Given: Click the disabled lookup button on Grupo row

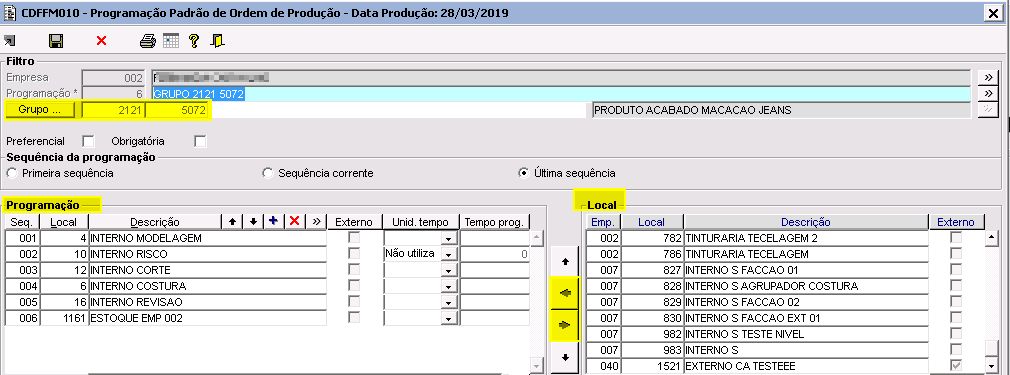Looking at the screenshot, I should [987, 110].
